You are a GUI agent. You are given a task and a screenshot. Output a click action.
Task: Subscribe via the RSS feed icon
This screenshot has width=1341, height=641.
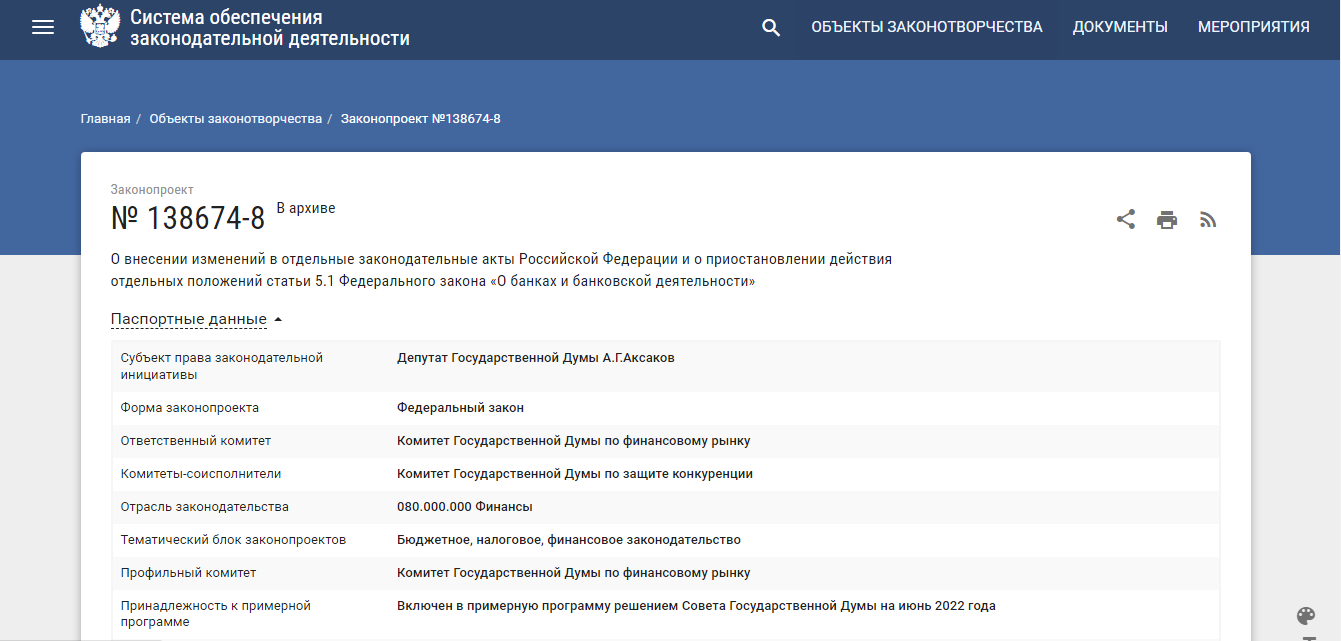click(1208, 220)
